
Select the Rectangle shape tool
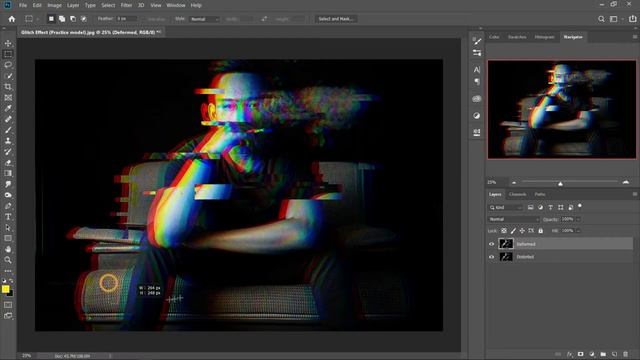click(x=8, y=238)
